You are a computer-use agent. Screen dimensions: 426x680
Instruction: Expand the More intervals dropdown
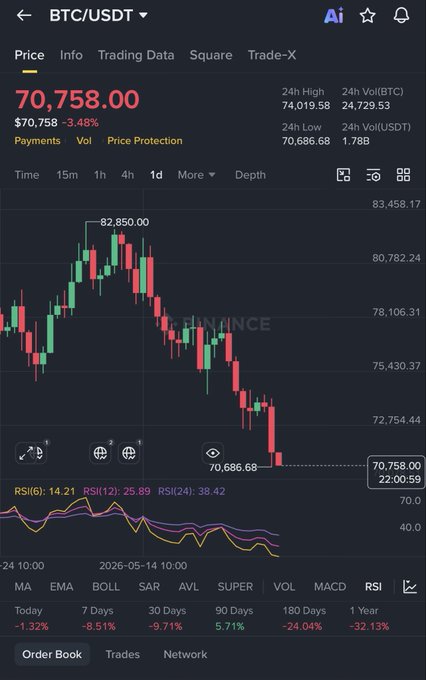point(196,175)
